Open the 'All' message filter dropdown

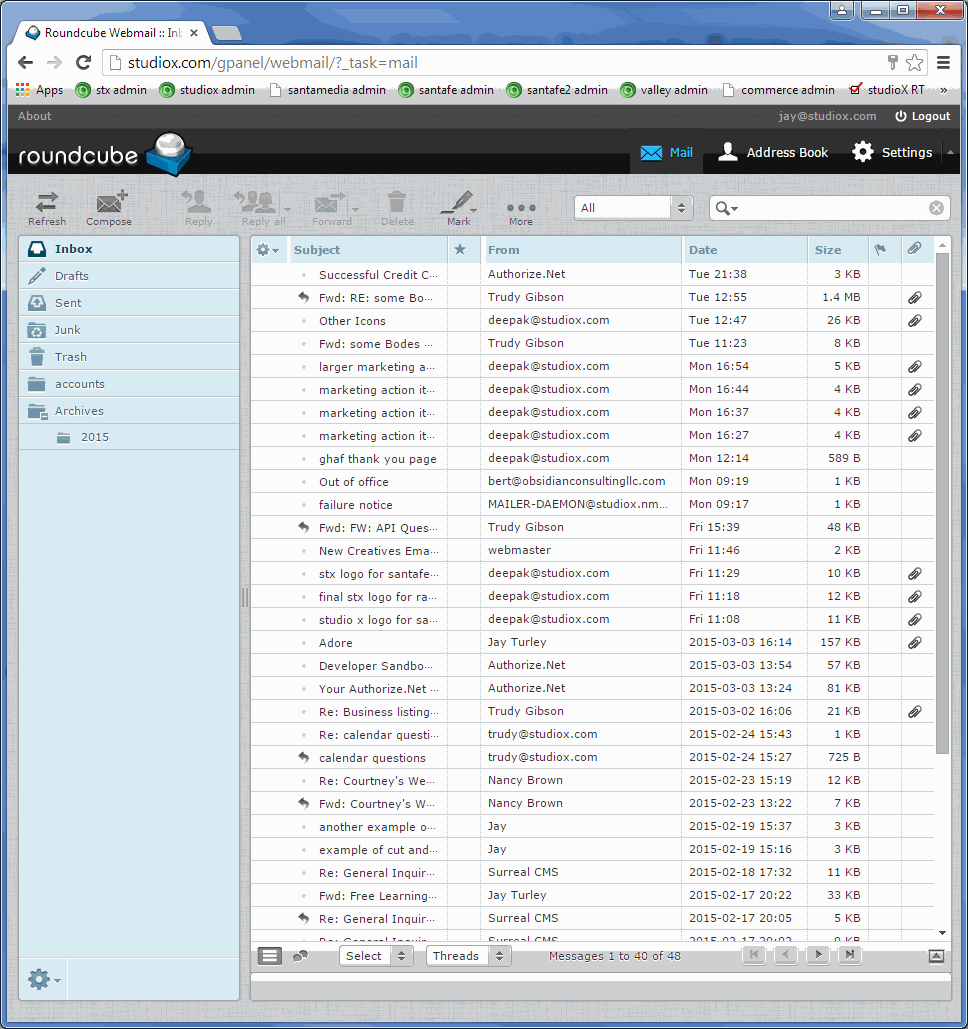point(632,207)
